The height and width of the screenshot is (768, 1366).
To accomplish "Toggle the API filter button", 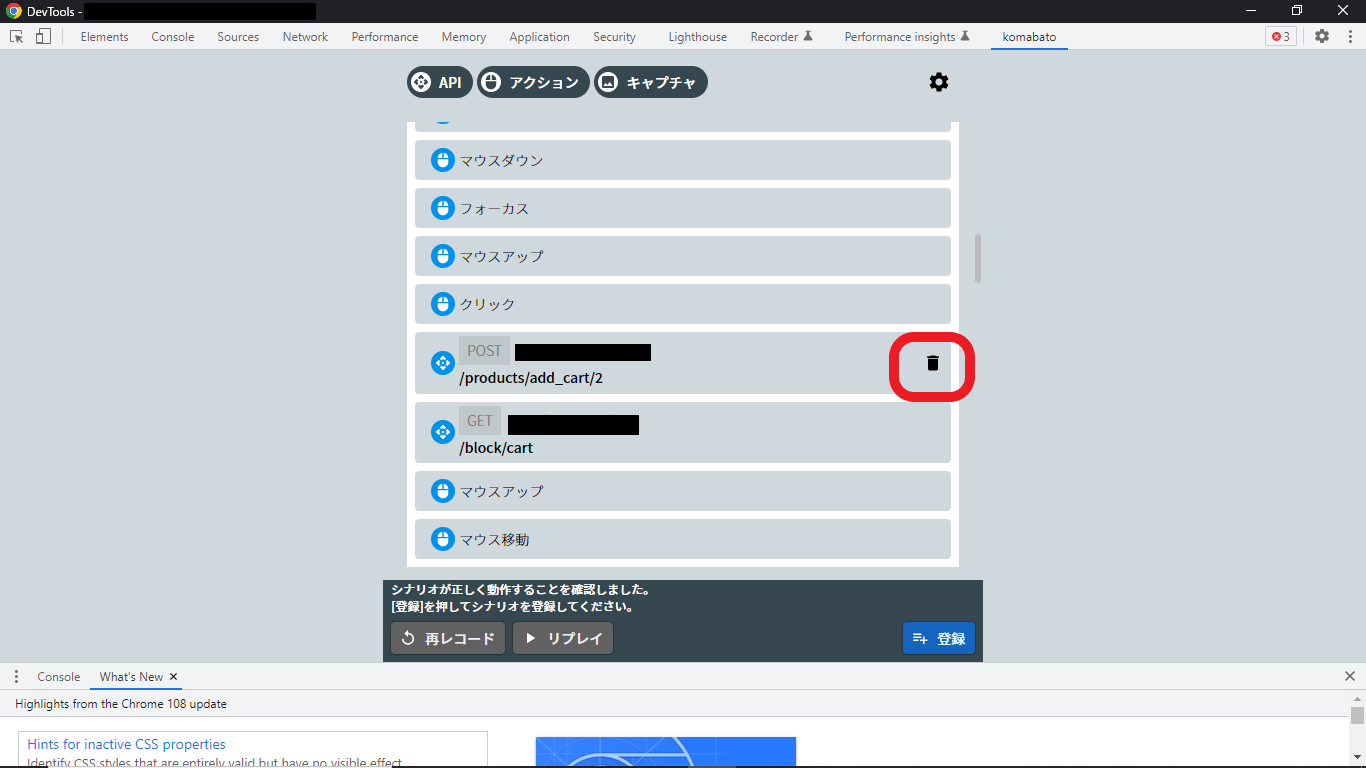I will (x=439, y=82).
